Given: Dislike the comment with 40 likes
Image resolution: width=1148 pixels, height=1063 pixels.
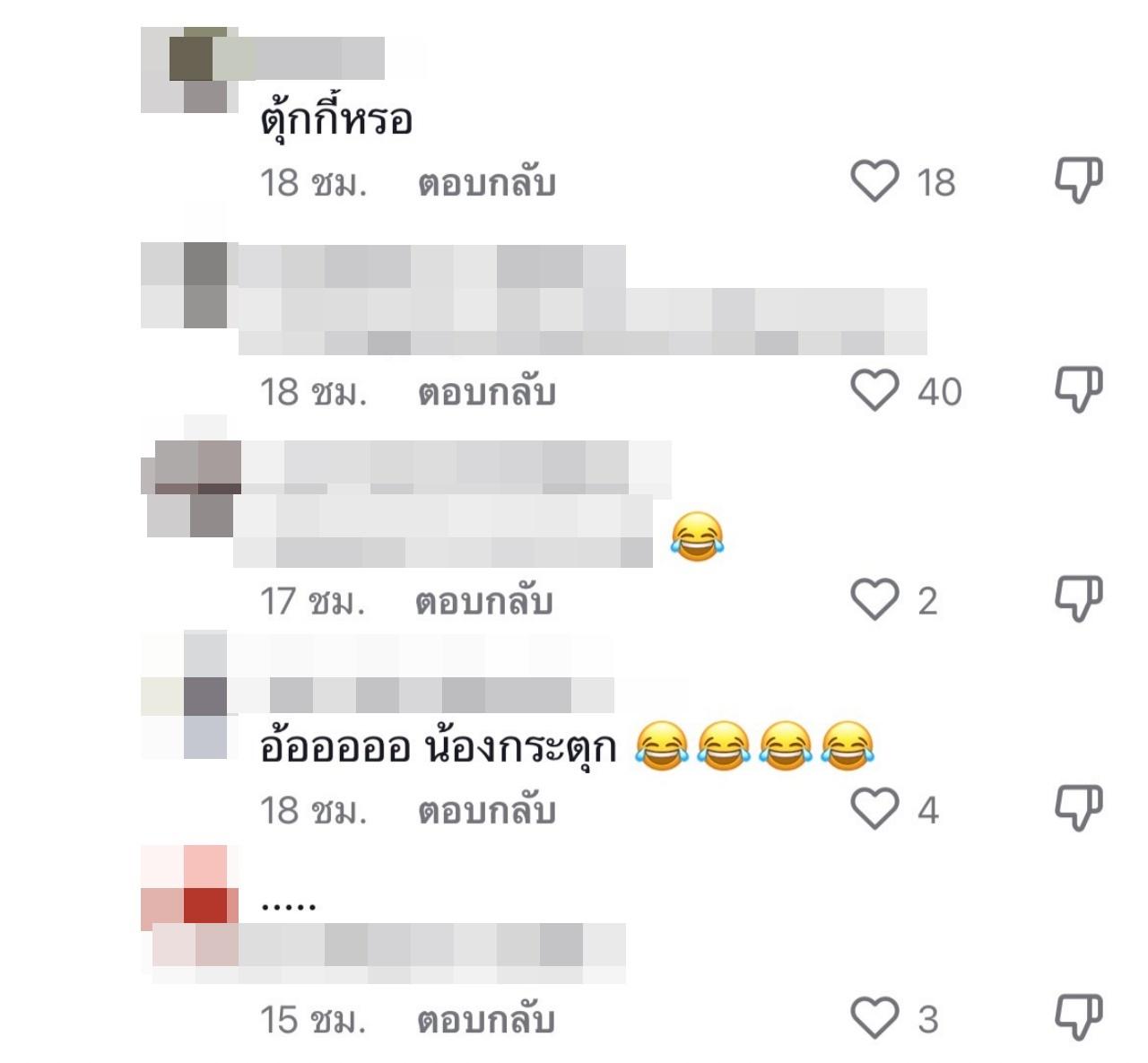Looking at the screenshot, I should tap(1078, 389).
